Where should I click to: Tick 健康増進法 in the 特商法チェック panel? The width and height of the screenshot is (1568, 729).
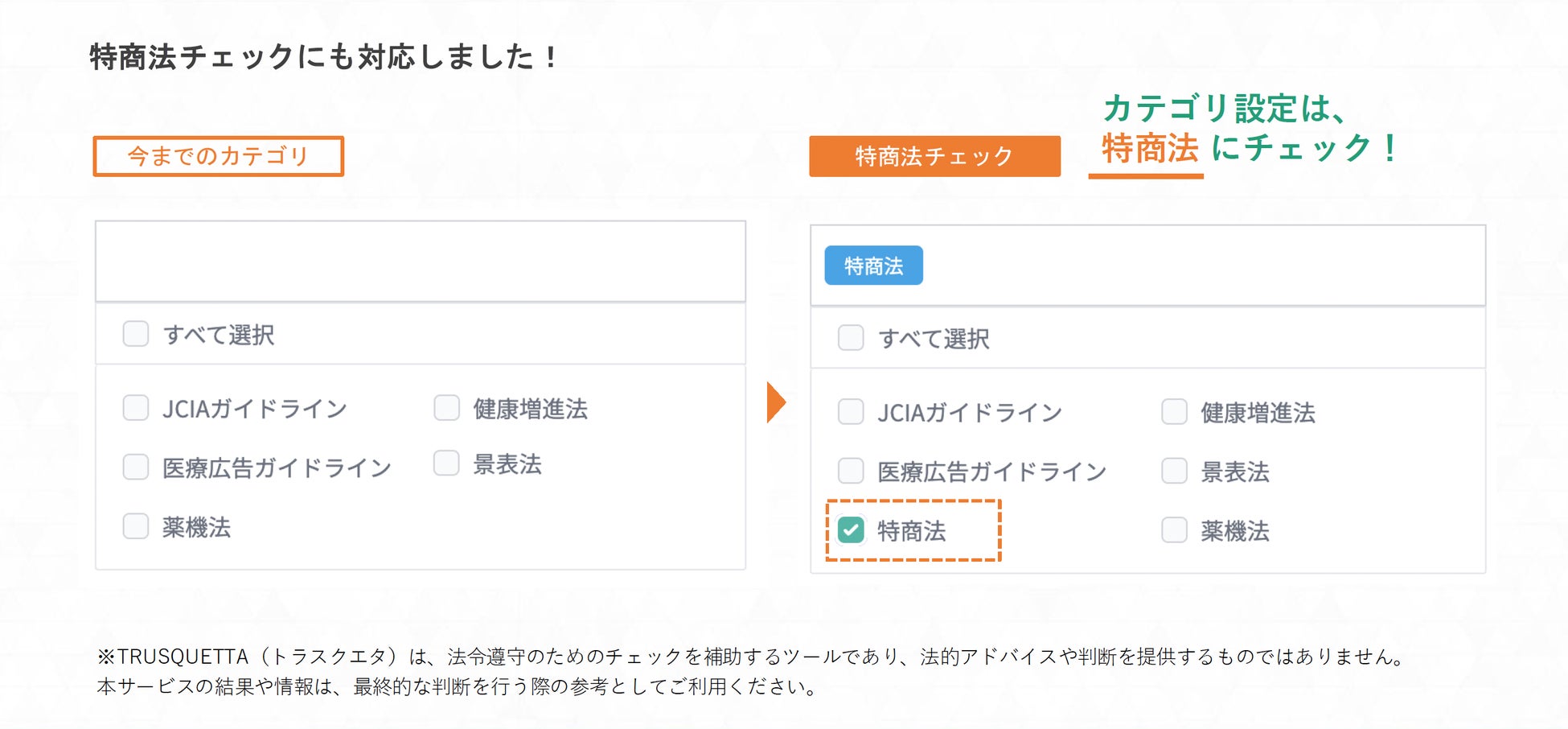coord(1174,412)
